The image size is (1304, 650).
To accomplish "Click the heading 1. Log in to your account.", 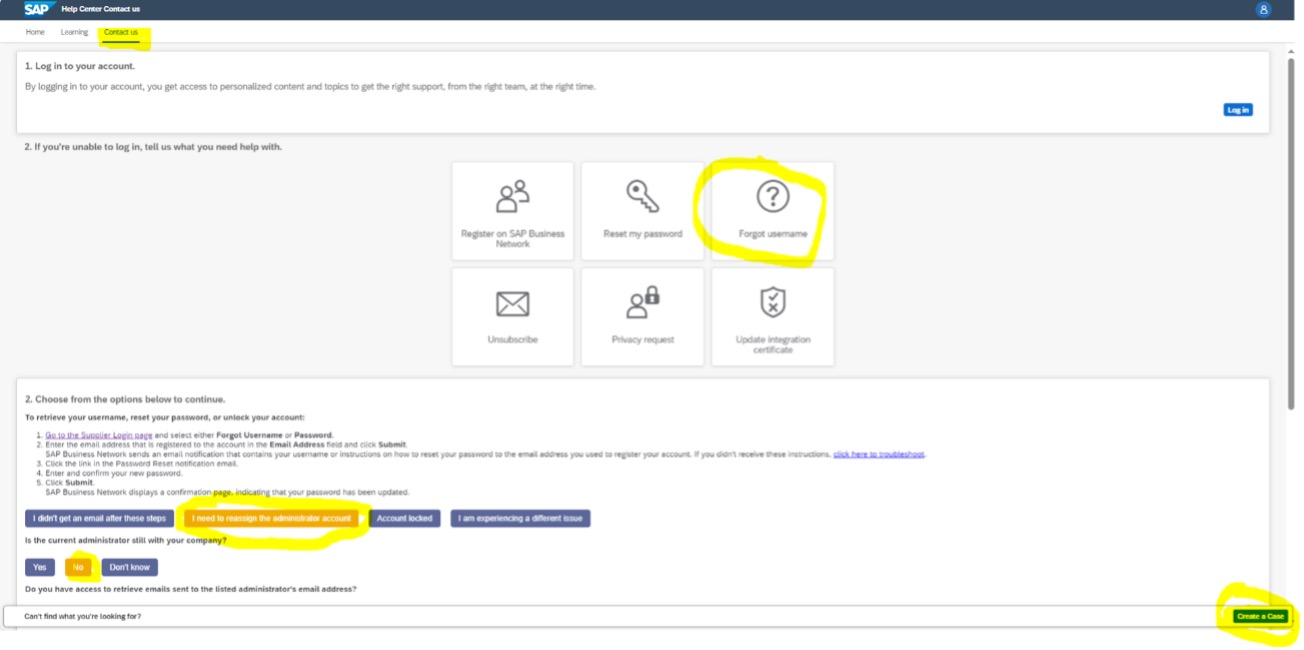I will 80,66.
